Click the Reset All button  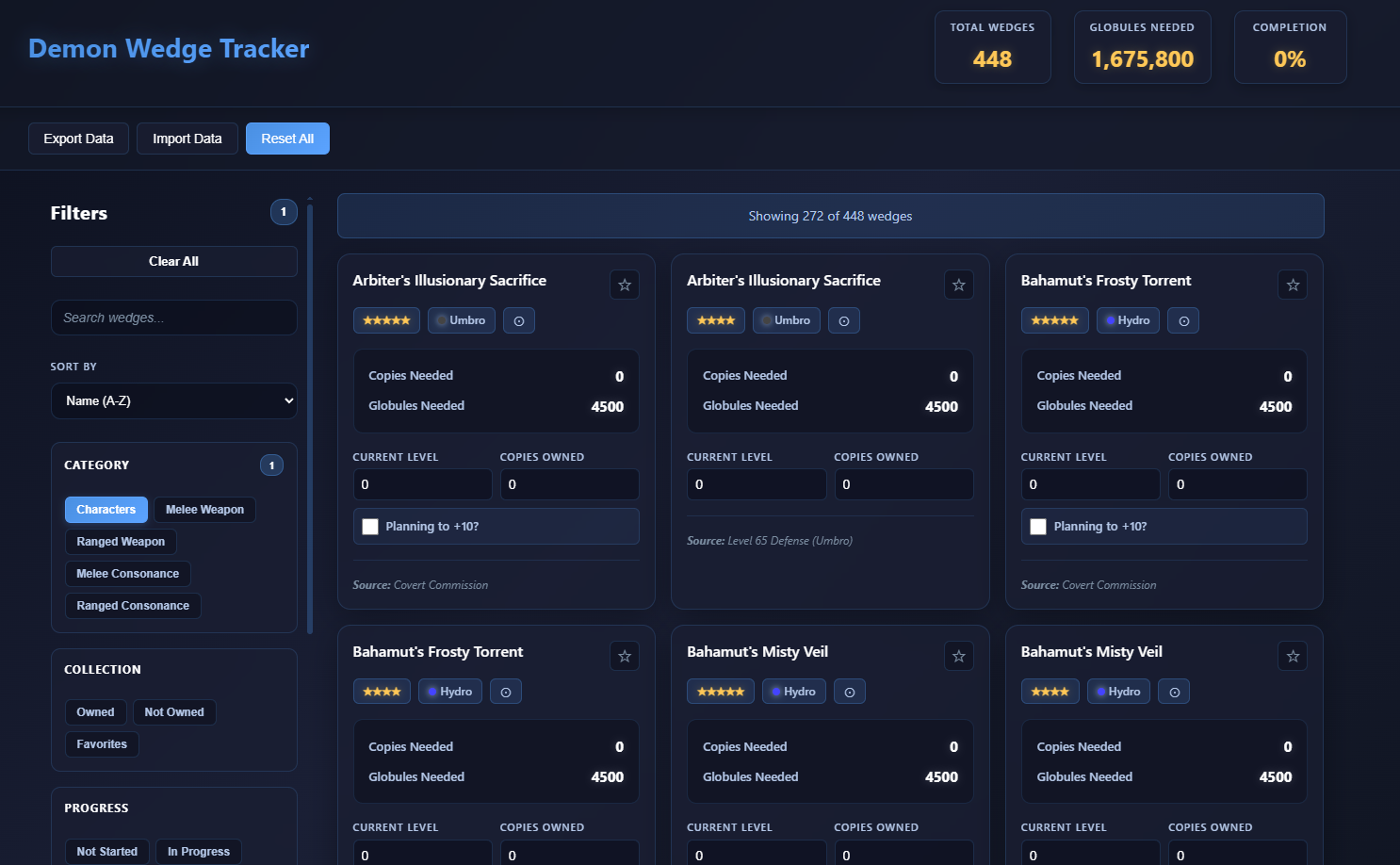(x=287, y=139)
